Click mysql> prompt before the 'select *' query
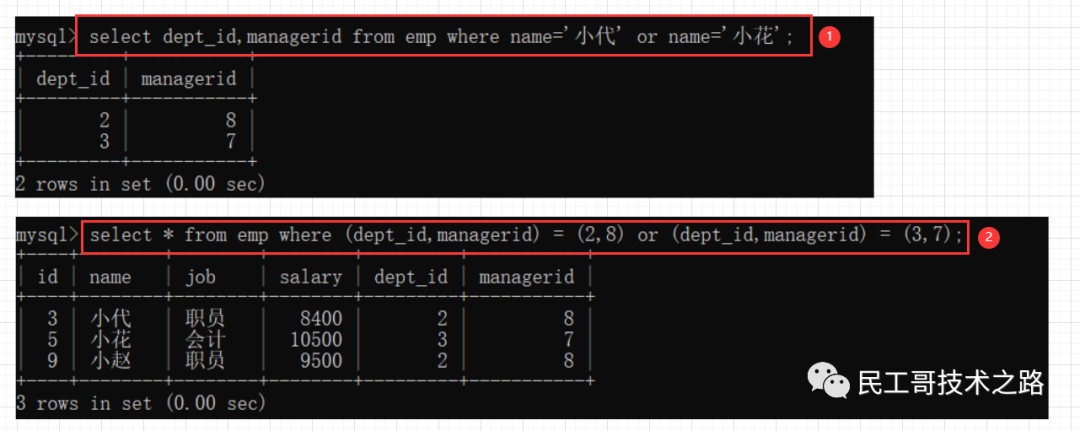This screenshot has width=1080, height=431. click(x=46, y=236)
